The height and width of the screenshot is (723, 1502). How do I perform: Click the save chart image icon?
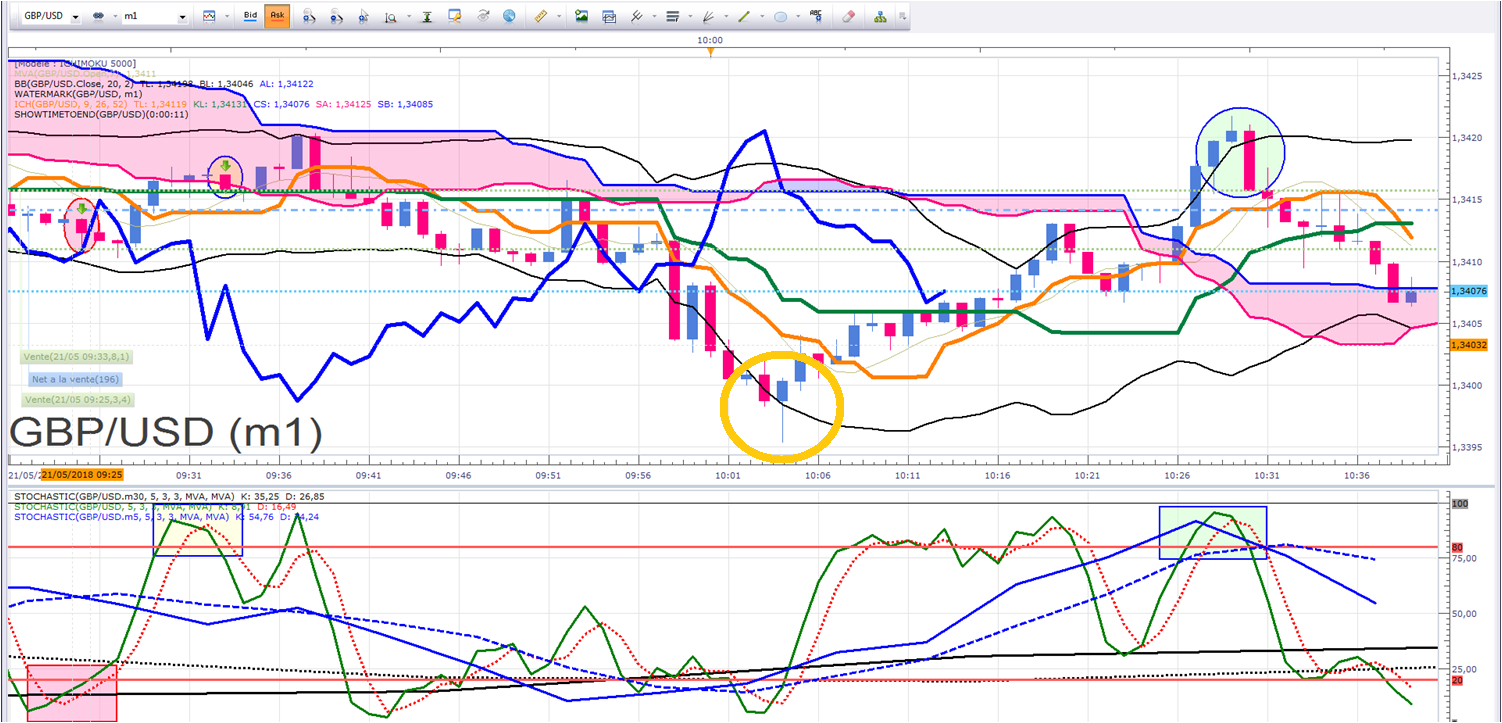click(581, 17)
